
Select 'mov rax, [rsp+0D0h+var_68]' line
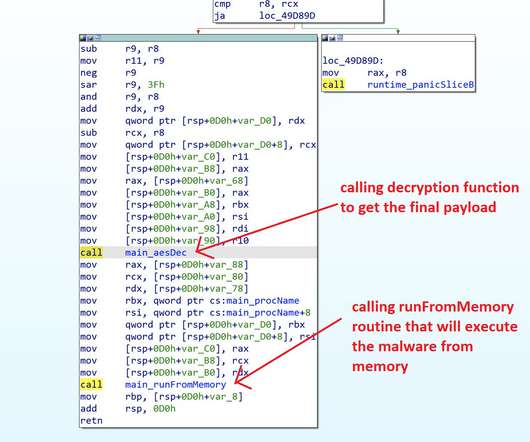pos(165,181)
